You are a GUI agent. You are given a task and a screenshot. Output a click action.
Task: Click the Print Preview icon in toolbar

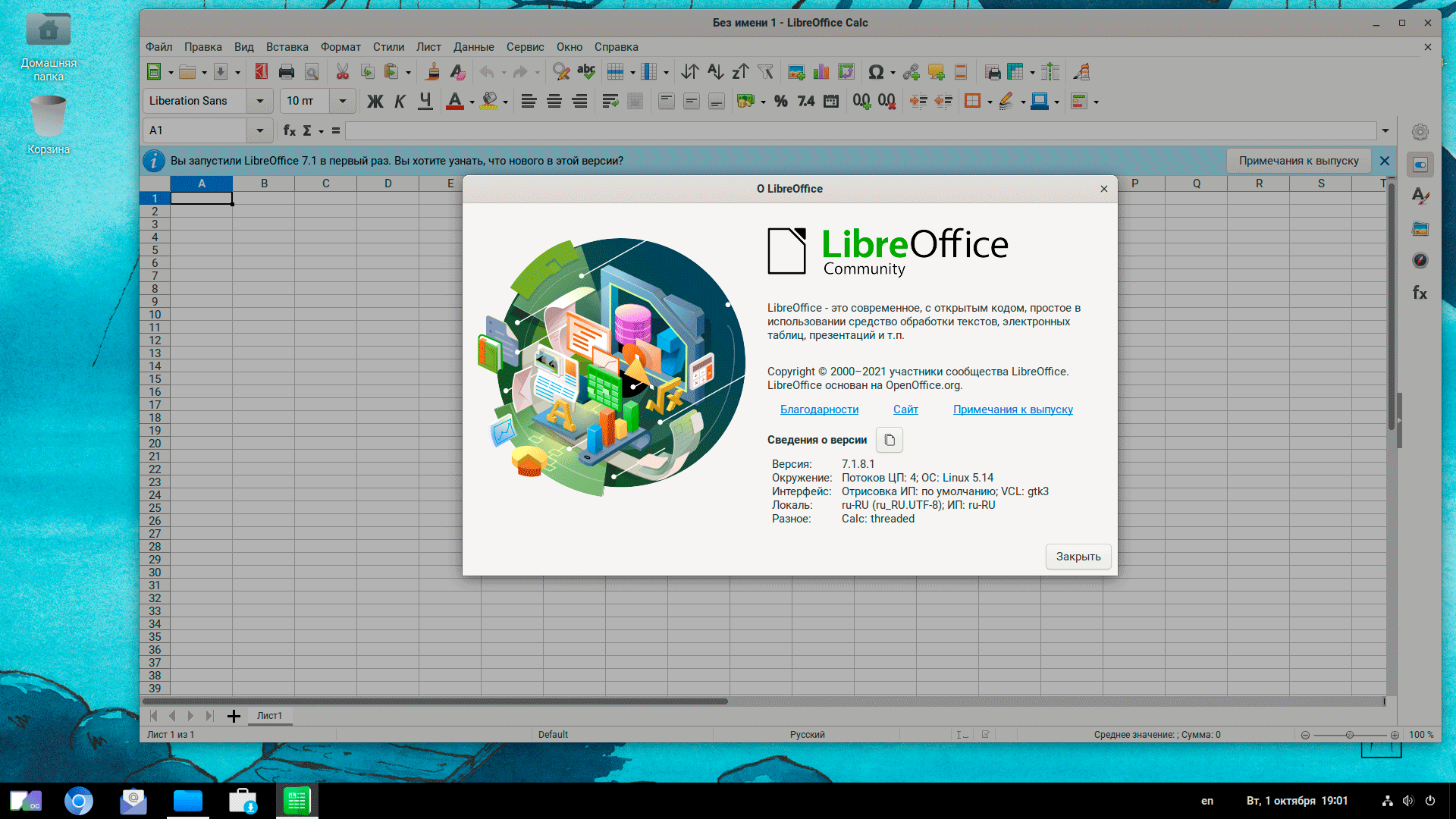[x=311, y=71]
